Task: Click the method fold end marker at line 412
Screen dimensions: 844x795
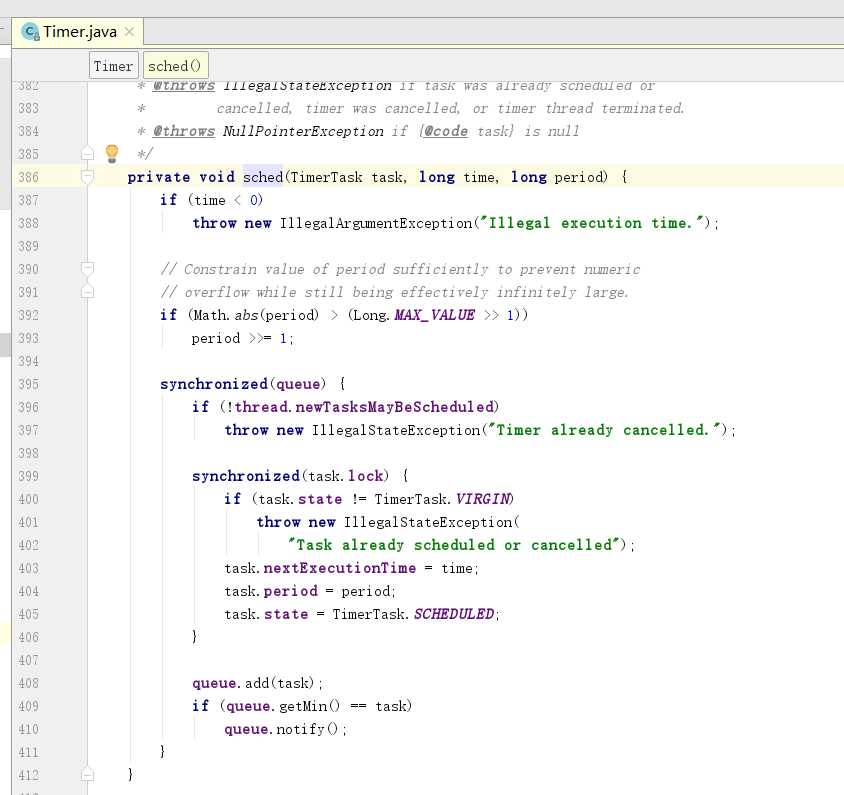Action: (87, 775)
